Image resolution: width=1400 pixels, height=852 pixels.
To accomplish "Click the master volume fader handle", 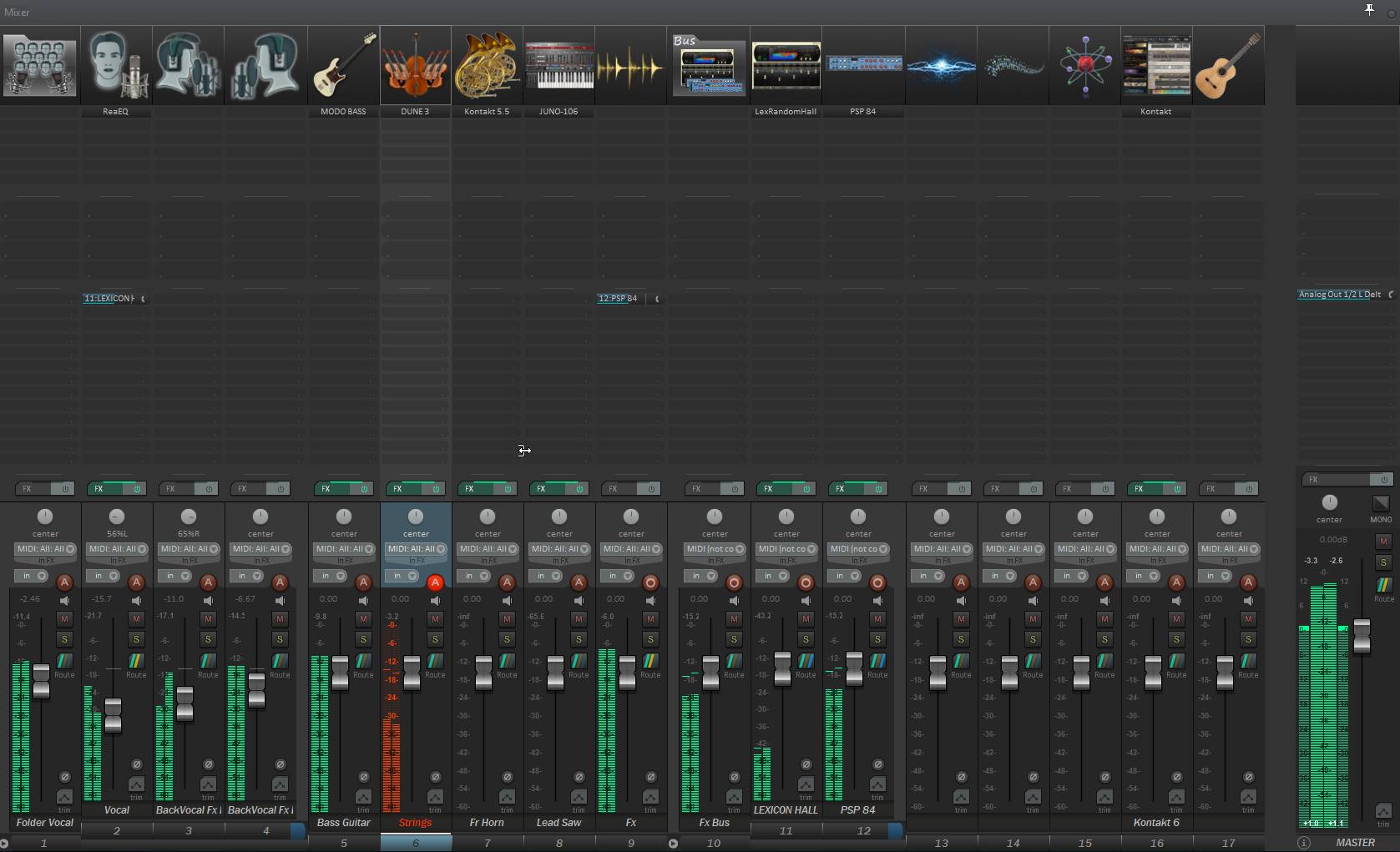I will point(1362,636).
